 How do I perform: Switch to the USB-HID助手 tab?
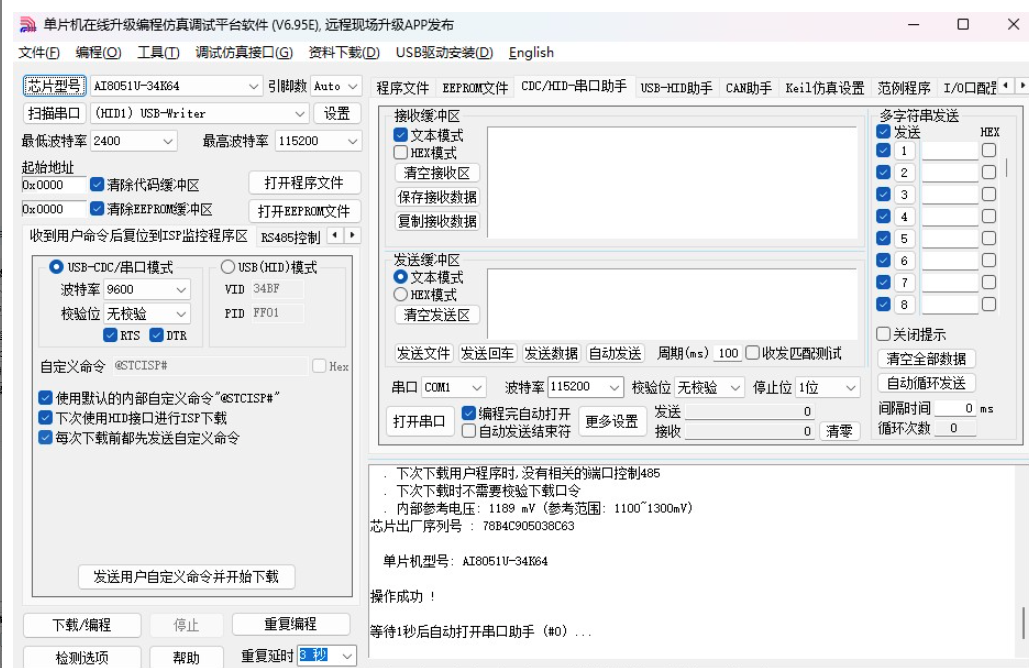[x=676, y=88]
